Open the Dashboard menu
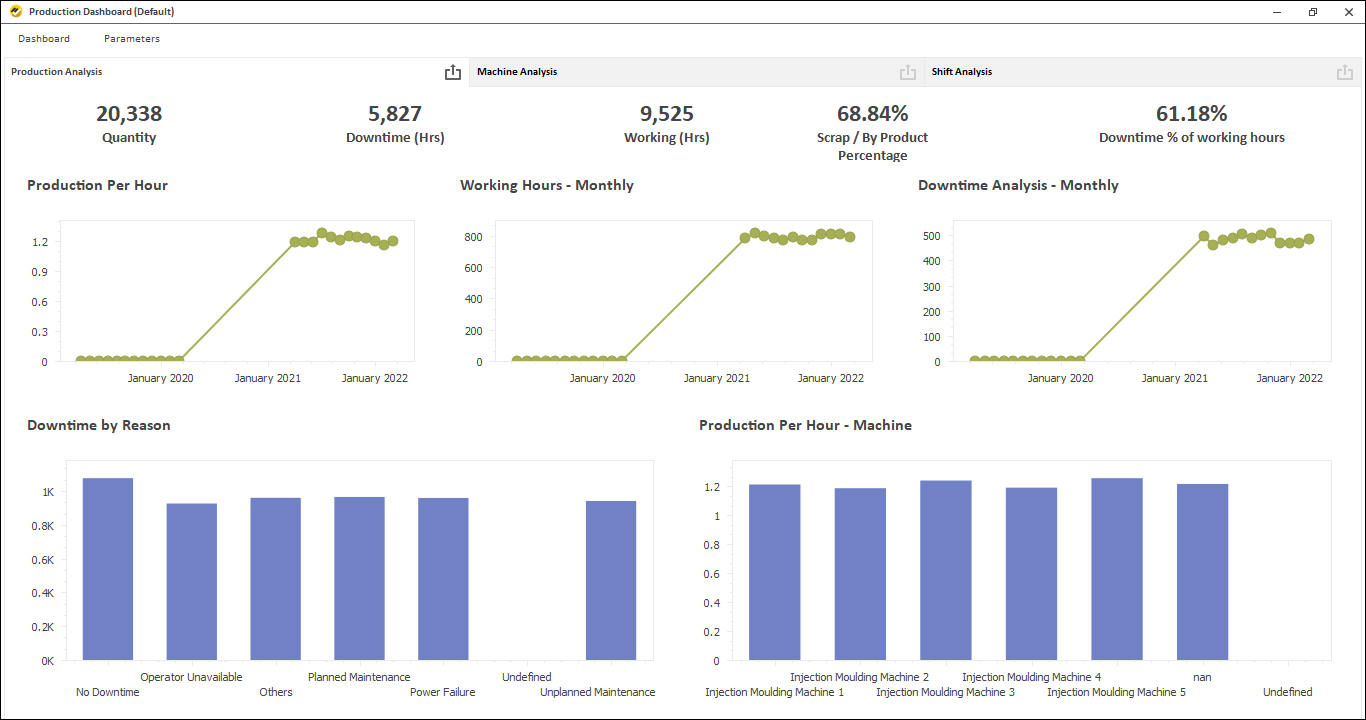This screenshot has width=1366, height=720. (44, 39)
